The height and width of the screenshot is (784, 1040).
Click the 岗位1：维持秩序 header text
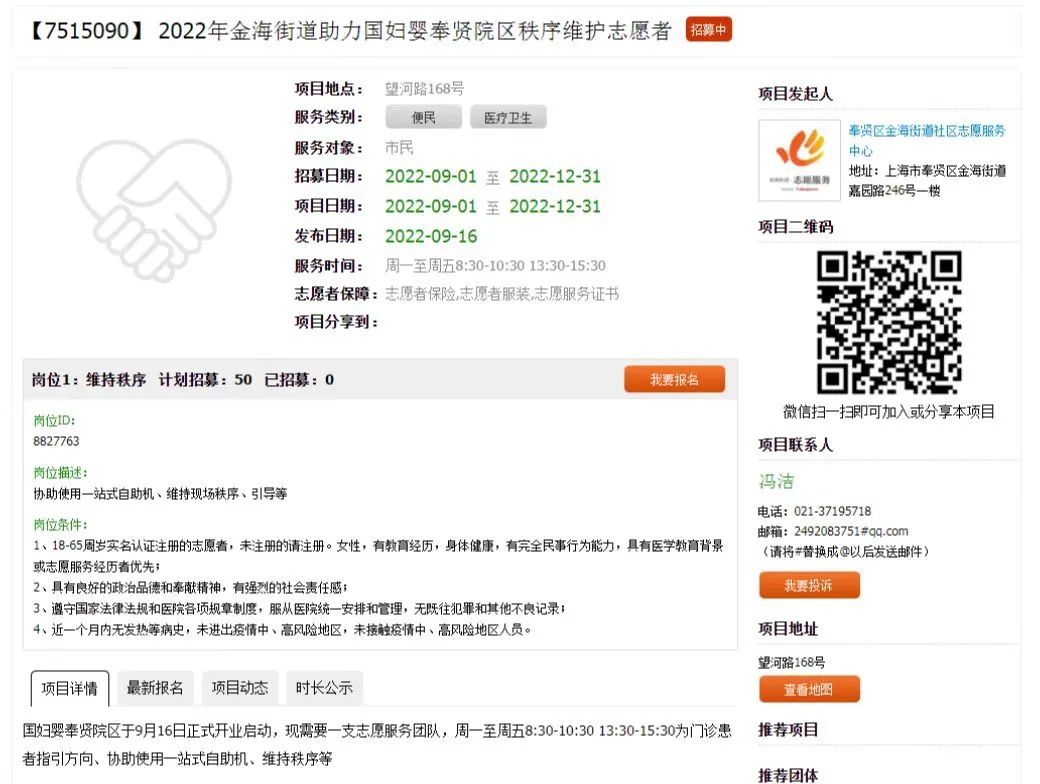coord(89,379)
